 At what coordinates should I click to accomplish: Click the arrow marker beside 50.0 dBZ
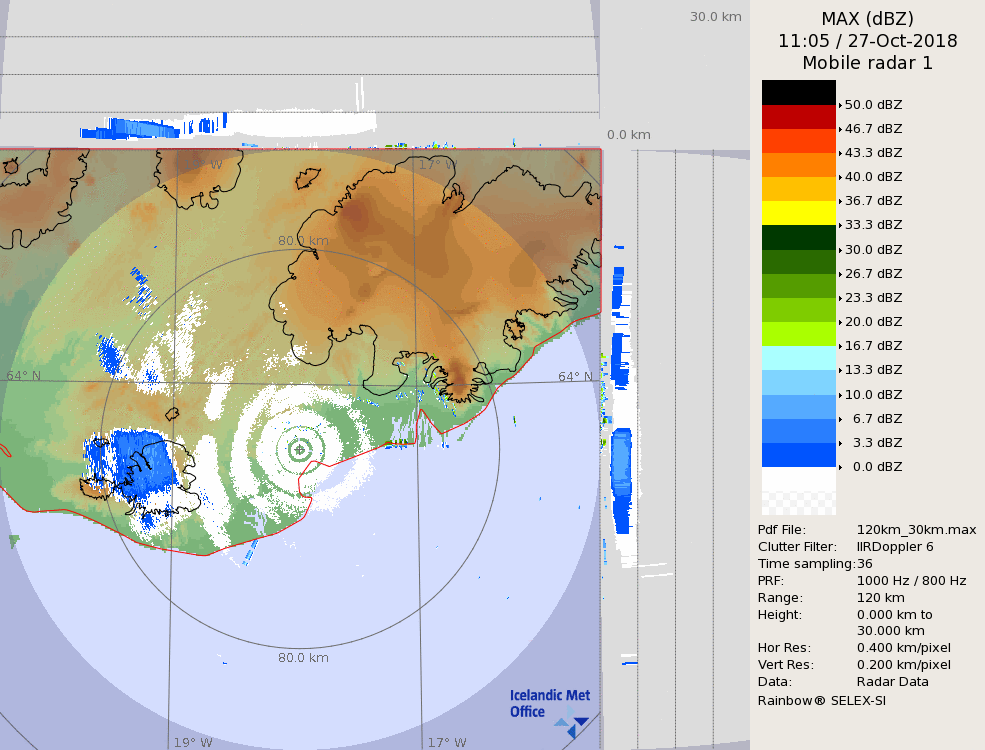tap(840, 105)
